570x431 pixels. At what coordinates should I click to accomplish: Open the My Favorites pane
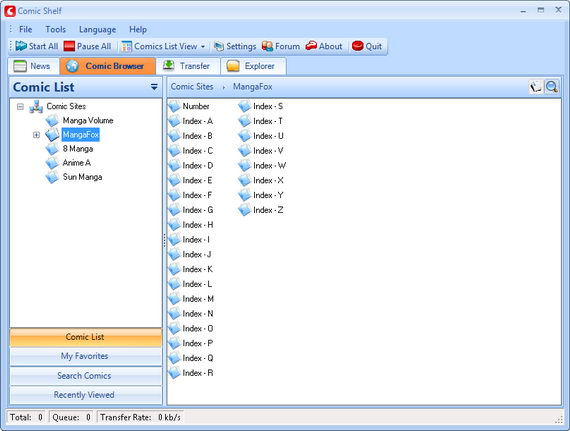85,356
